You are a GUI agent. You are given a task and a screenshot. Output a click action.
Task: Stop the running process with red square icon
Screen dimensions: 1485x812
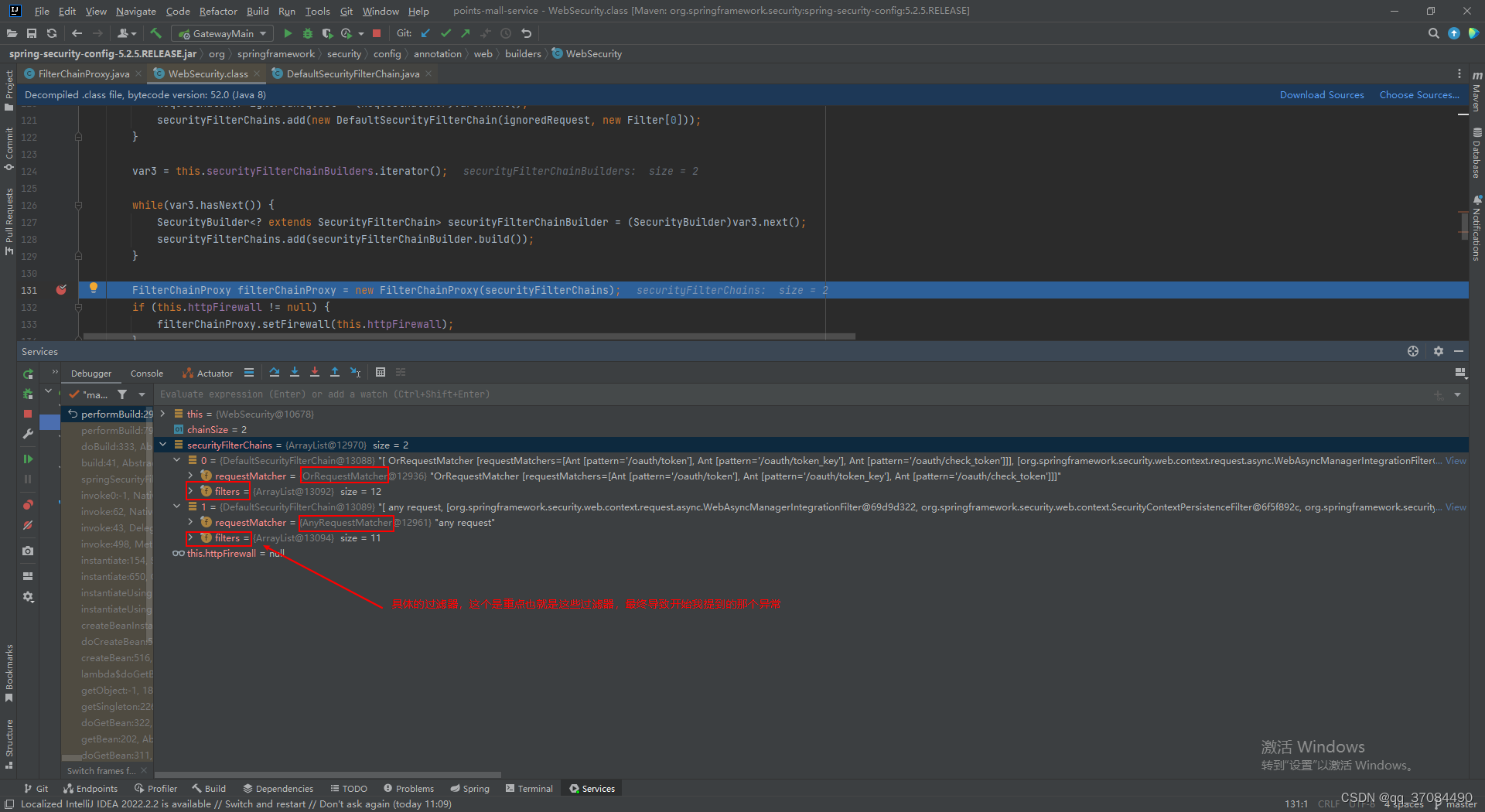click(x=377, y=33)
